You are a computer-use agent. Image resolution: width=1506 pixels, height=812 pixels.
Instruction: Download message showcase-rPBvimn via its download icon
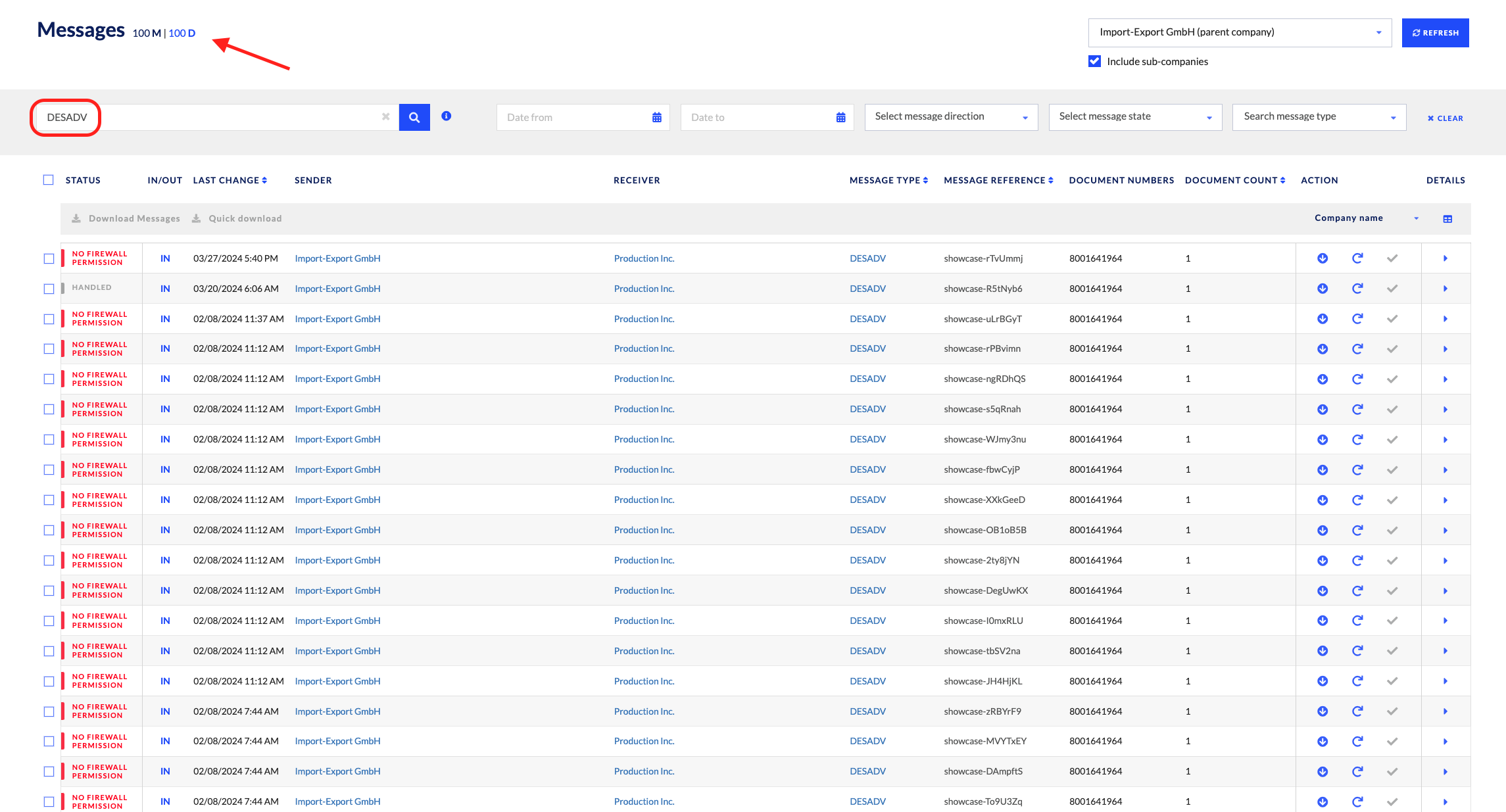point(1323,349)
